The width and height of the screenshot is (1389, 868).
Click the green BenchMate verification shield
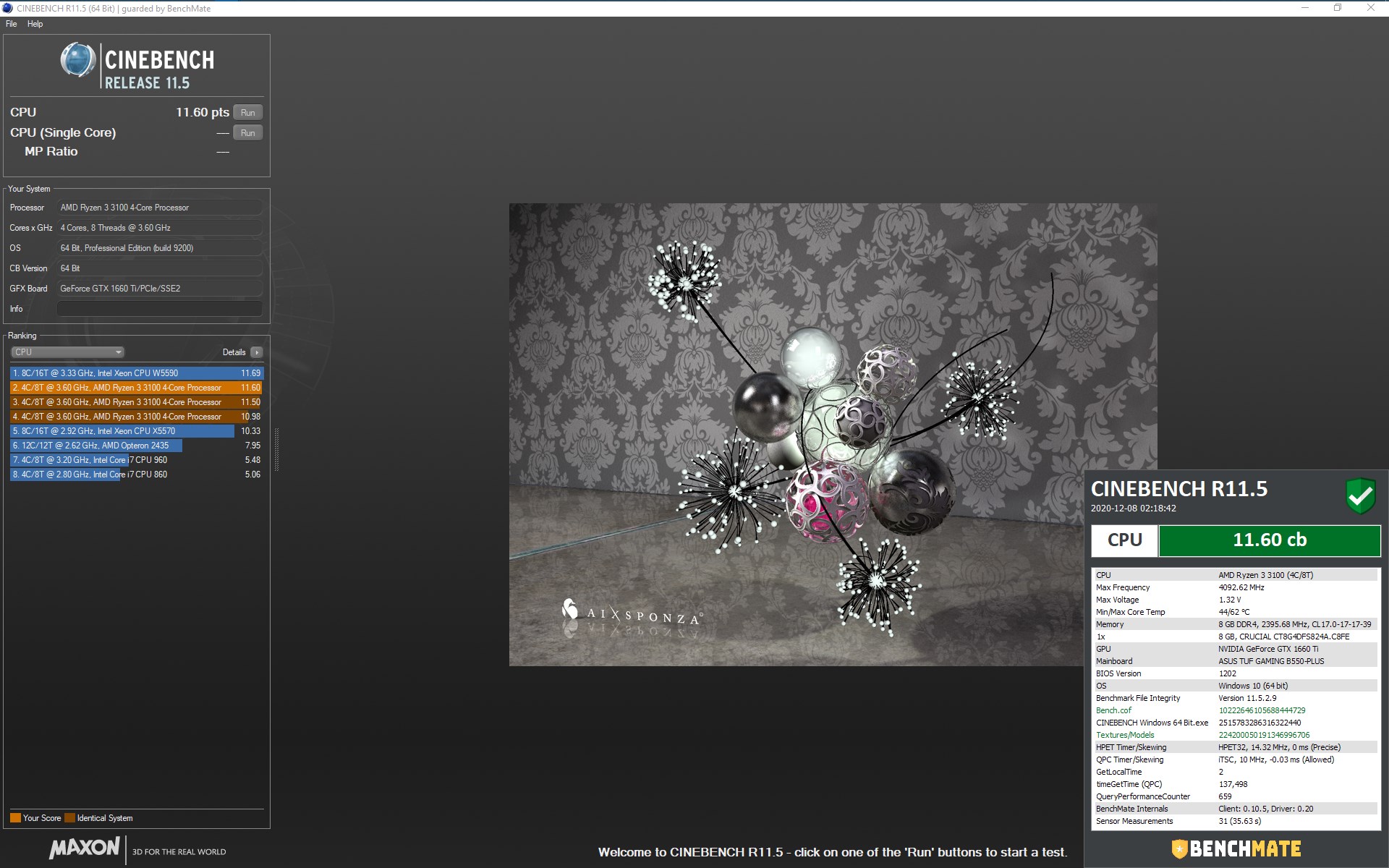click(x=1360, y=496)
